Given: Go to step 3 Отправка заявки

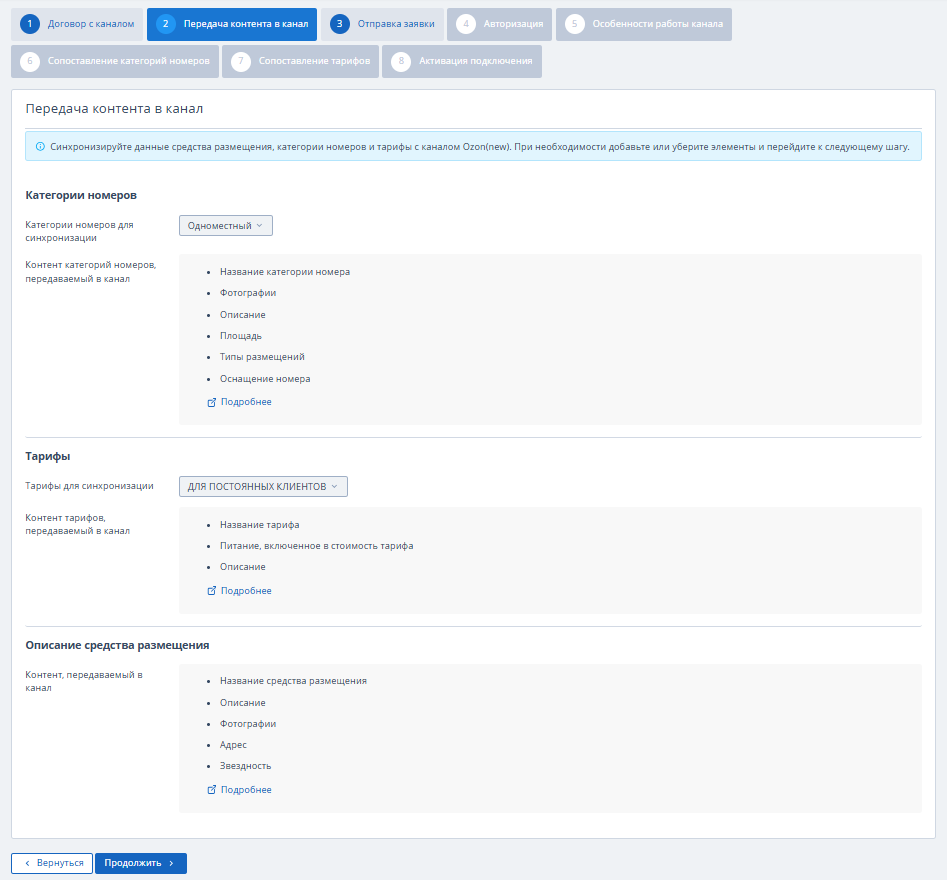Looking at the screenshot, I should [382, 24].
